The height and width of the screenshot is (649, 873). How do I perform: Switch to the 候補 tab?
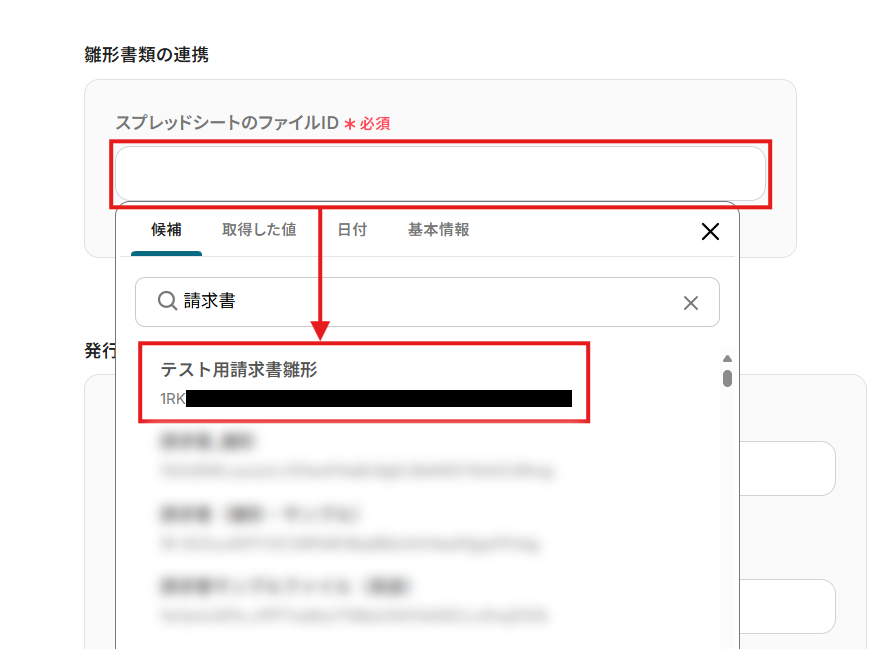coord(166,230)
